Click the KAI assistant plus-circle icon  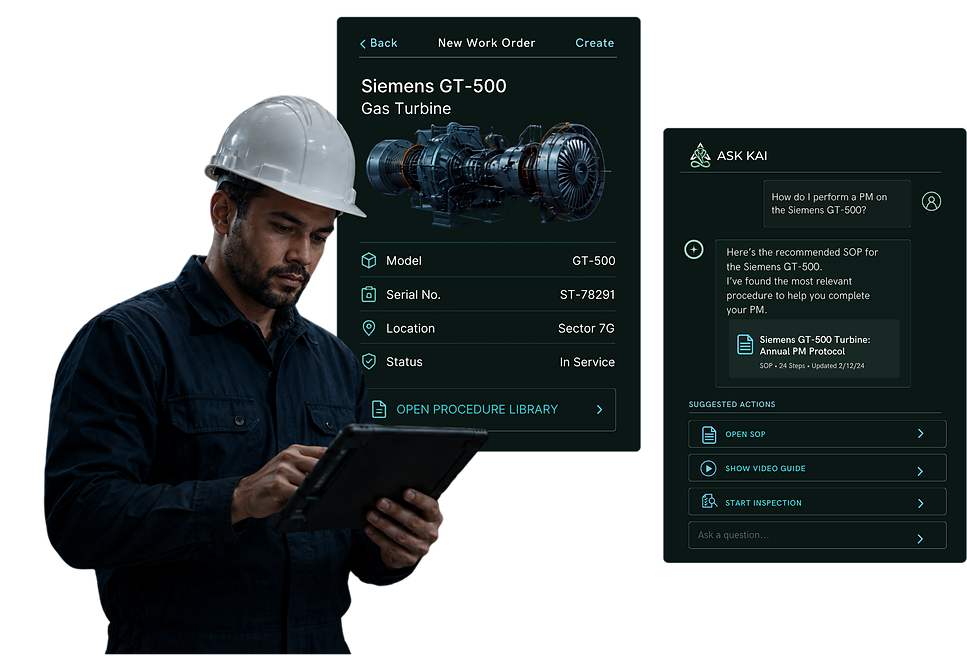pyautogui.click(x=694, y=249)
